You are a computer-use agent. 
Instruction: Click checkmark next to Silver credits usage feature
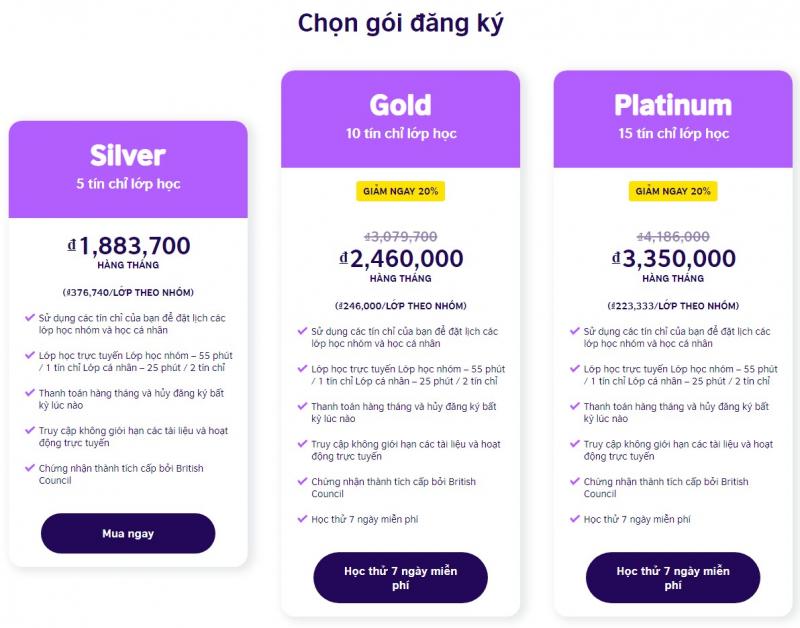[30, 318]
